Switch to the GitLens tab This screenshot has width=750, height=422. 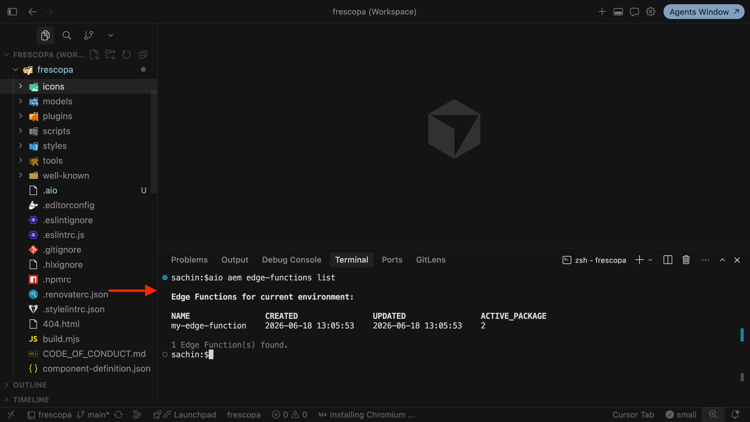430,260
